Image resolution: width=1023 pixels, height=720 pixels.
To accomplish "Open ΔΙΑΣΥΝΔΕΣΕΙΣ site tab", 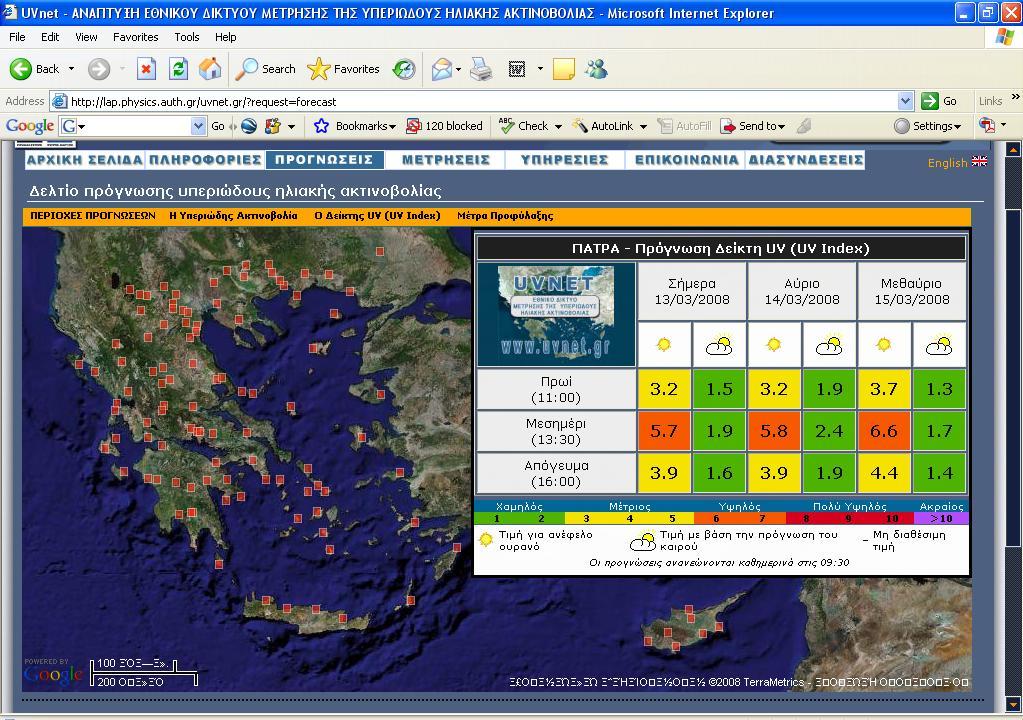I will (806, 160).
